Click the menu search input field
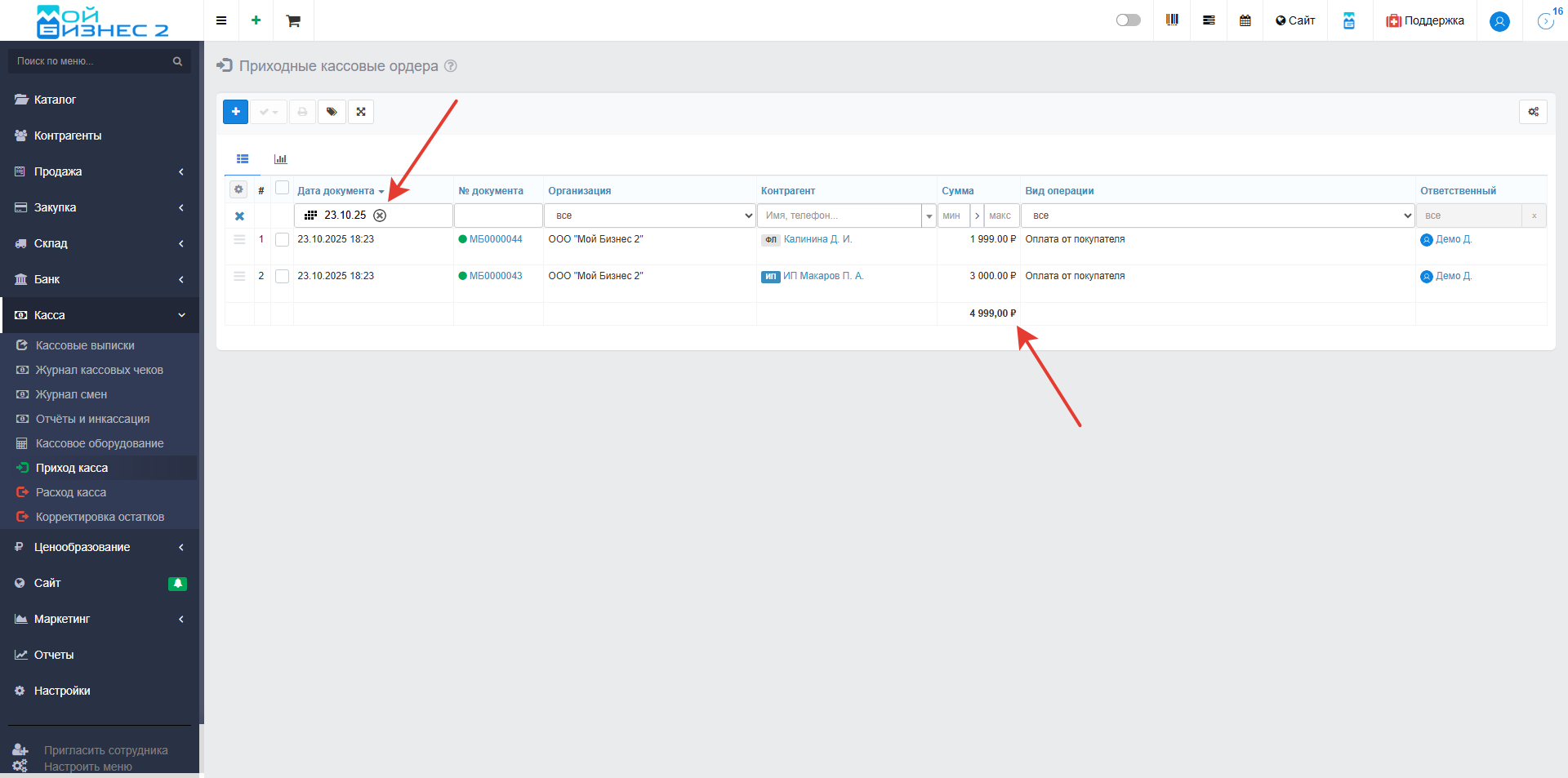The image size is (1568, 778). click(x=91, y=61)
